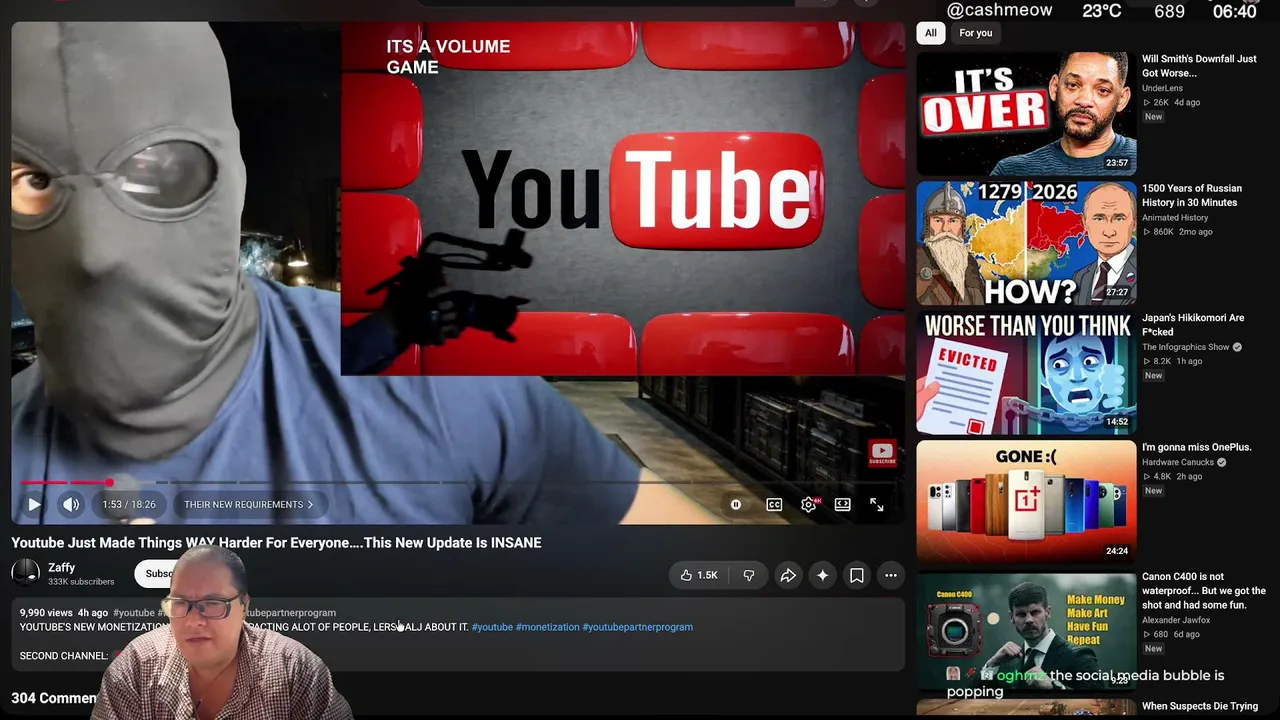Open the Animated History channel name
1280x720 pixels.
click(1175, 218)
